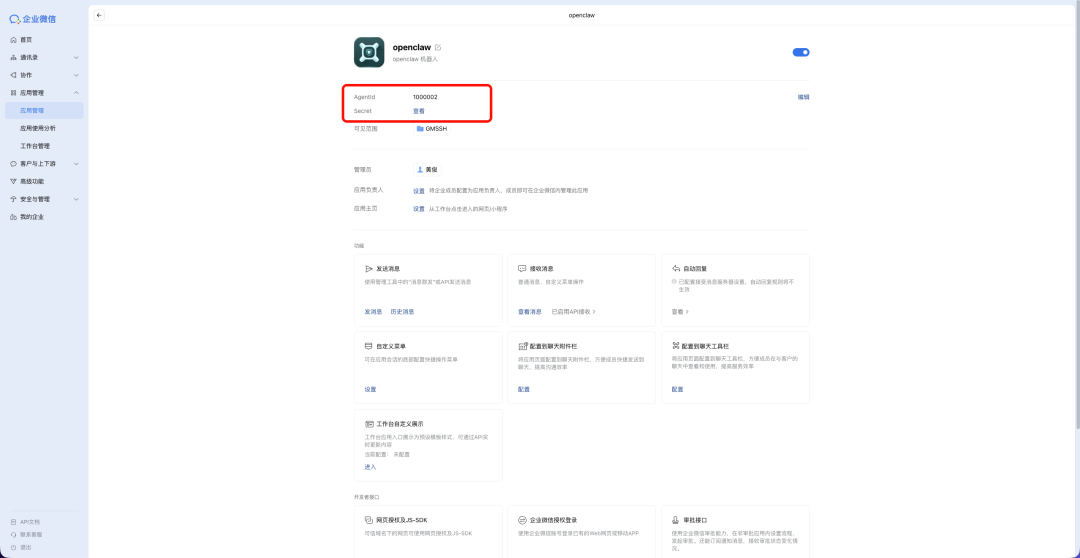This screenshot has width=1080, height=558.
Task: Click 设置 in the 自定义菜单 card
Action: 371,389
